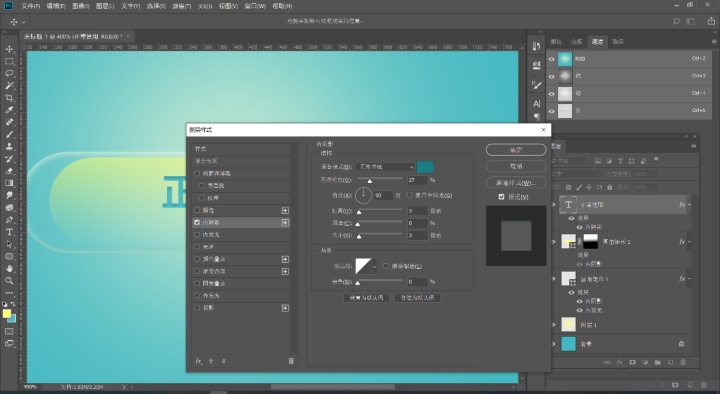Image resolution: width=720 pixels, height=394 pixels.
Task: Uncheck the Preview checkbox in dialog
Action: click(501, 197)
